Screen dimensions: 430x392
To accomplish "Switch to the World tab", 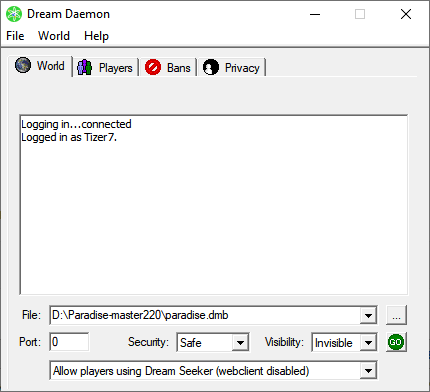I will (x=40, y=66).
